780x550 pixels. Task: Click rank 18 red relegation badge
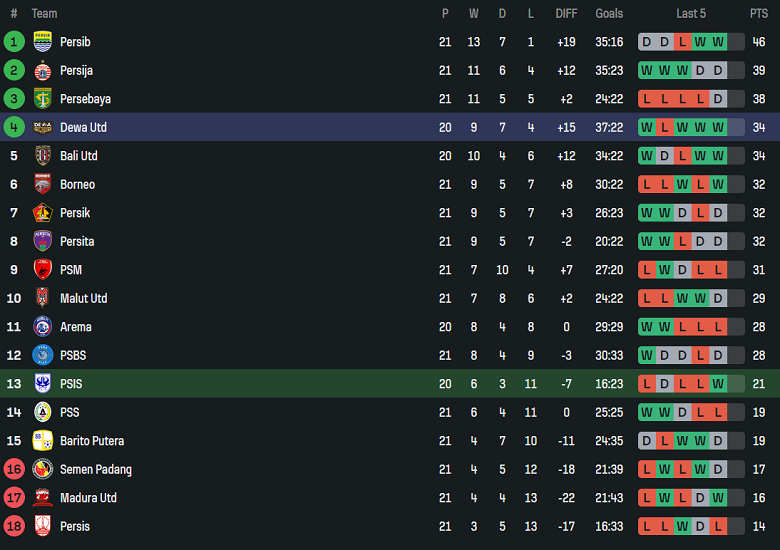pos(14,526)
